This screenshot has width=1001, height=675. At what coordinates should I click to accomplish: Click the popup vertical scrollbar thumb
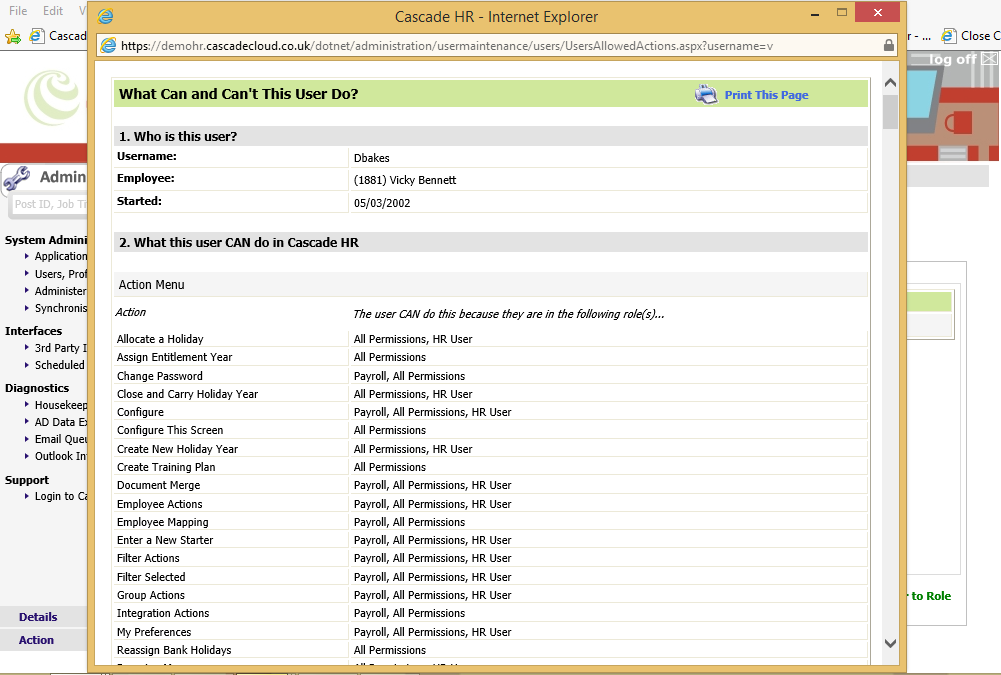[x=891, y=112]
